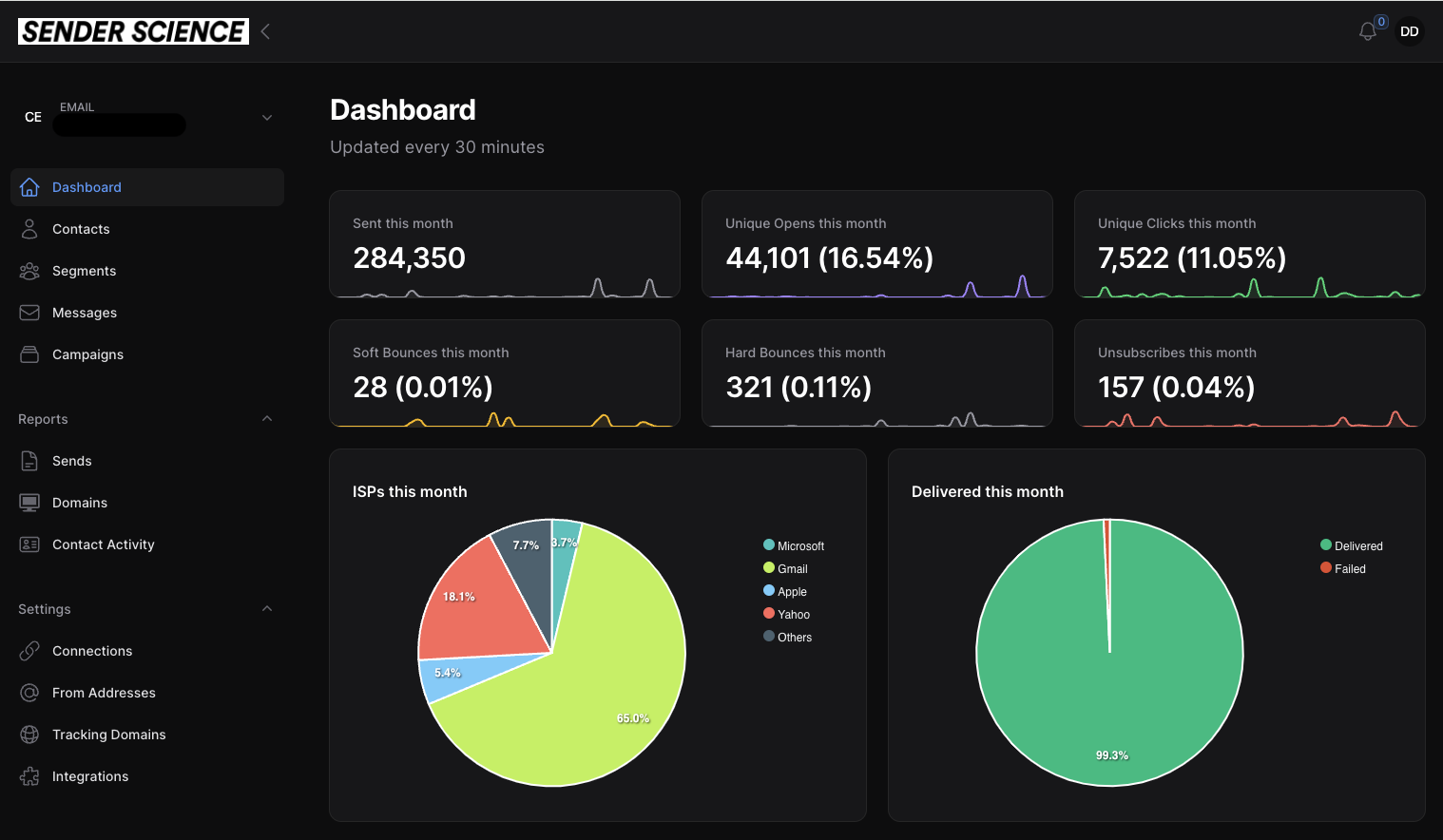The height and width of the screenshot is (840, 1443).
Task: Collapse the Settings section
Action: point(267,609)
